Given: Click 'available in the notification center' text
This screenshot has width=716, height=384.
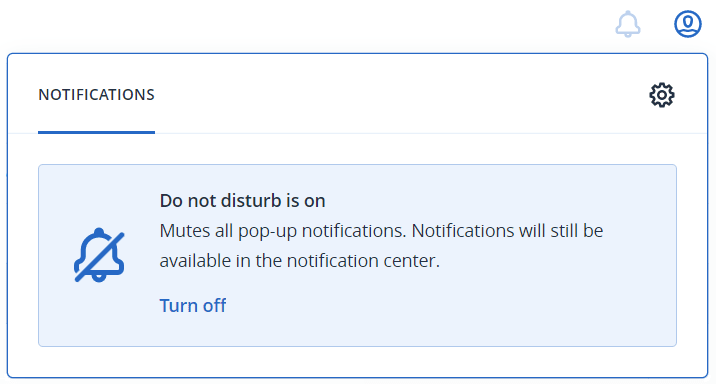Looking at the screenshot, I should [x=299, y=261].
